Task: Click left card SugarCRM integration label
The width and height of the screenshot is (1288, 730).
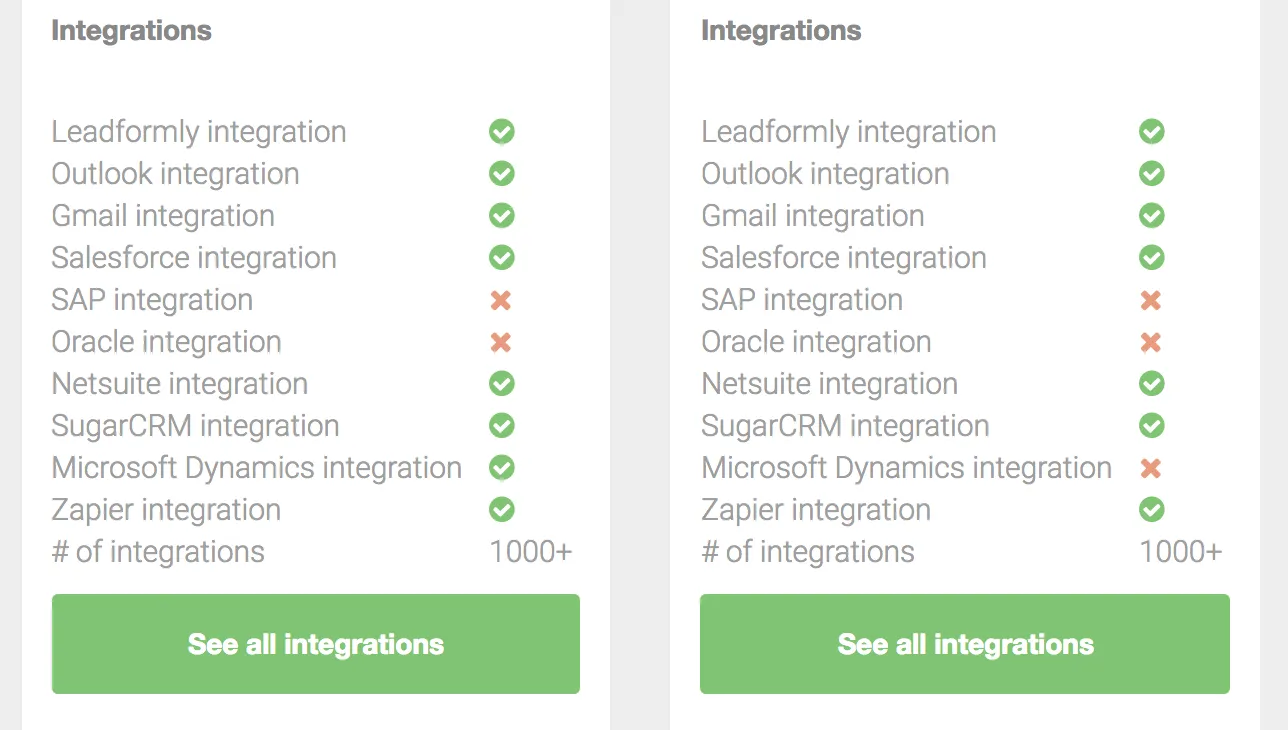Action: 195,426
